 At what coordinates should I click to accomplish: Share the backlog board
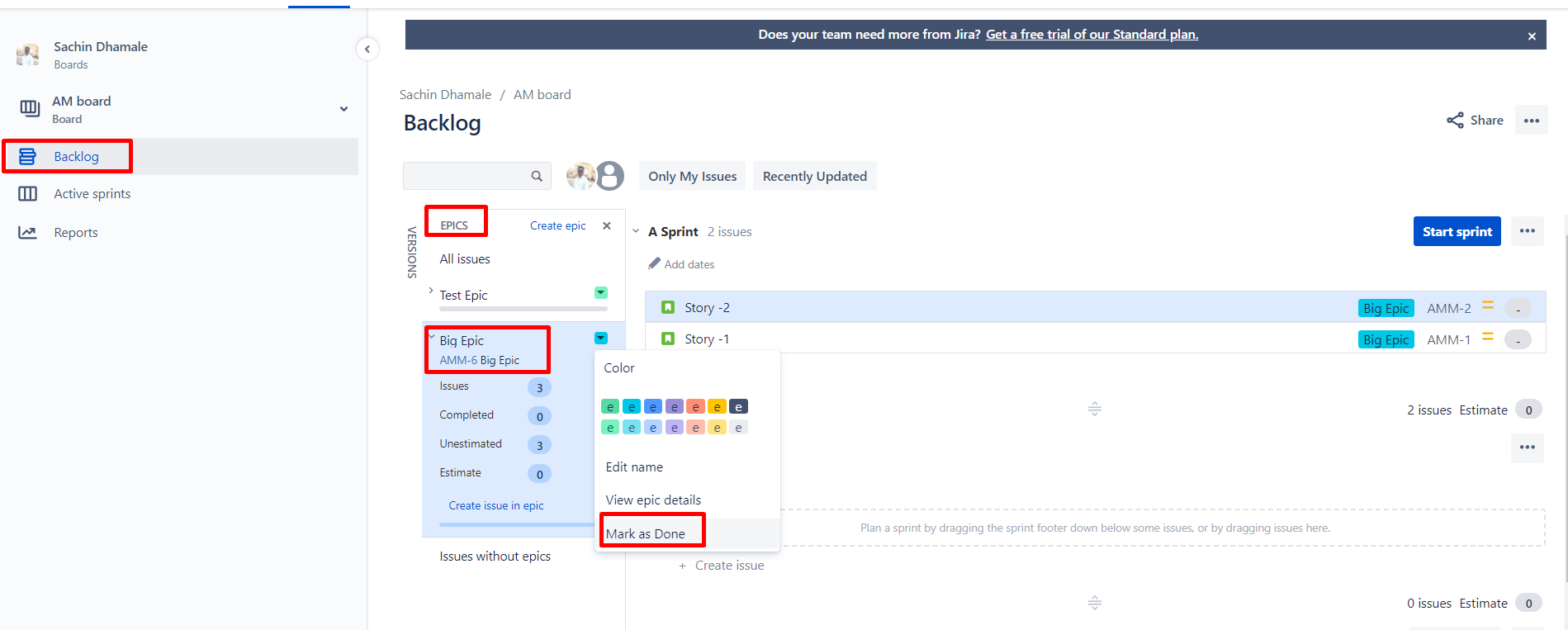click(x=1475, y=121)
